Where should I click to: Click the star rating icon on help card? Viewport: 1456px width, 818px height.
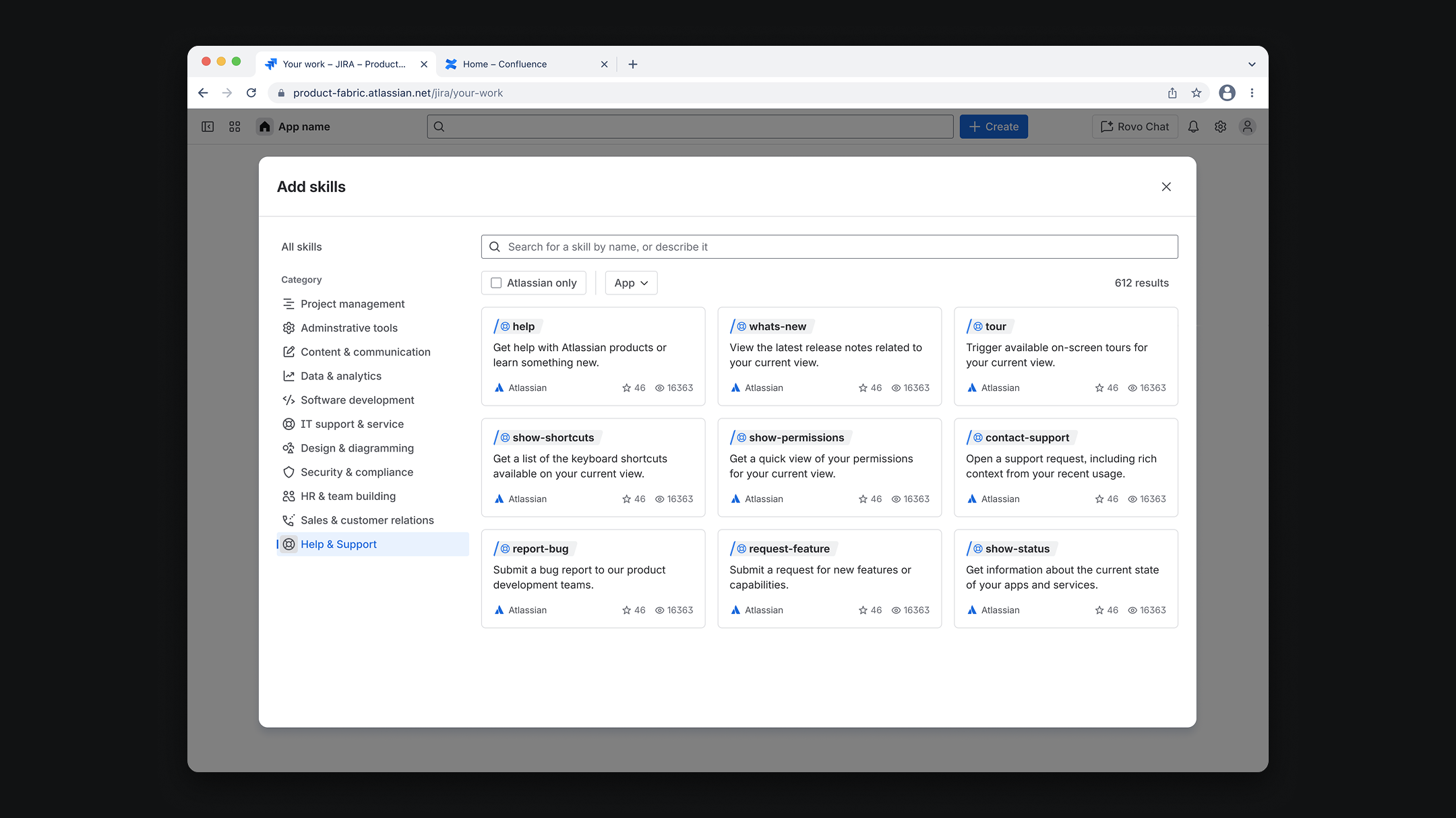[x=627, y=388]
